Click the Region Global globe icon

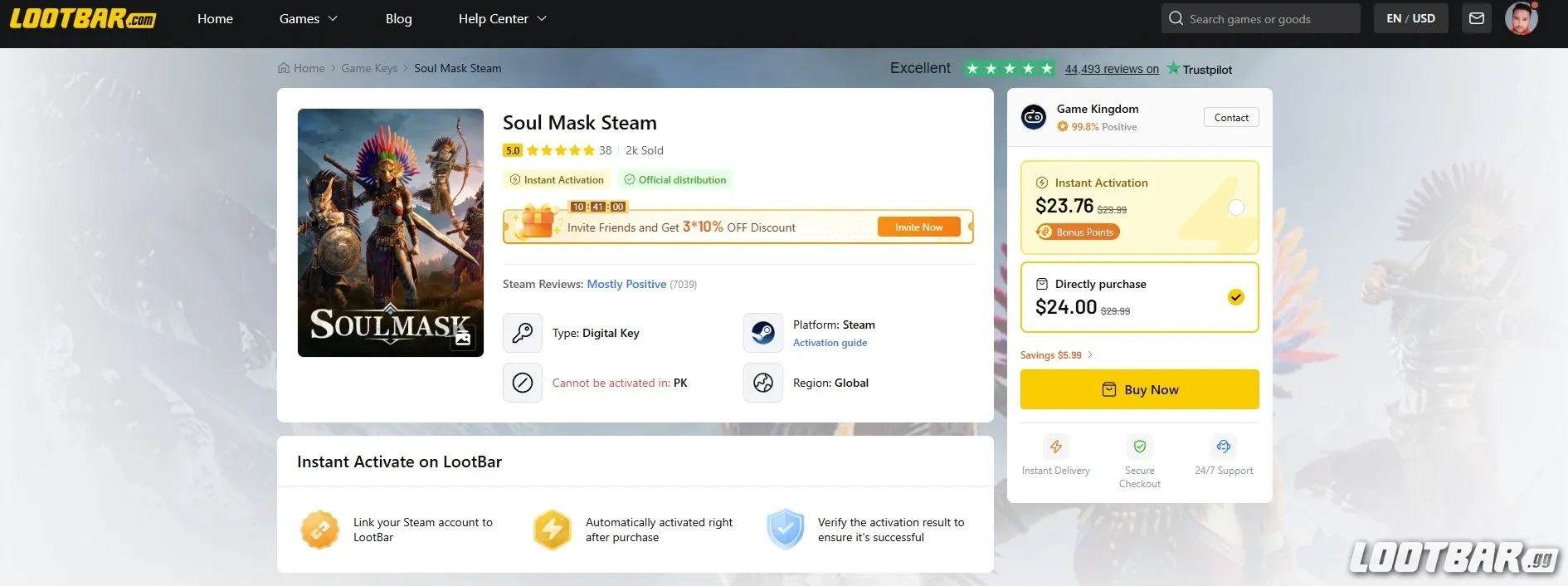click(x=763, y=383)
